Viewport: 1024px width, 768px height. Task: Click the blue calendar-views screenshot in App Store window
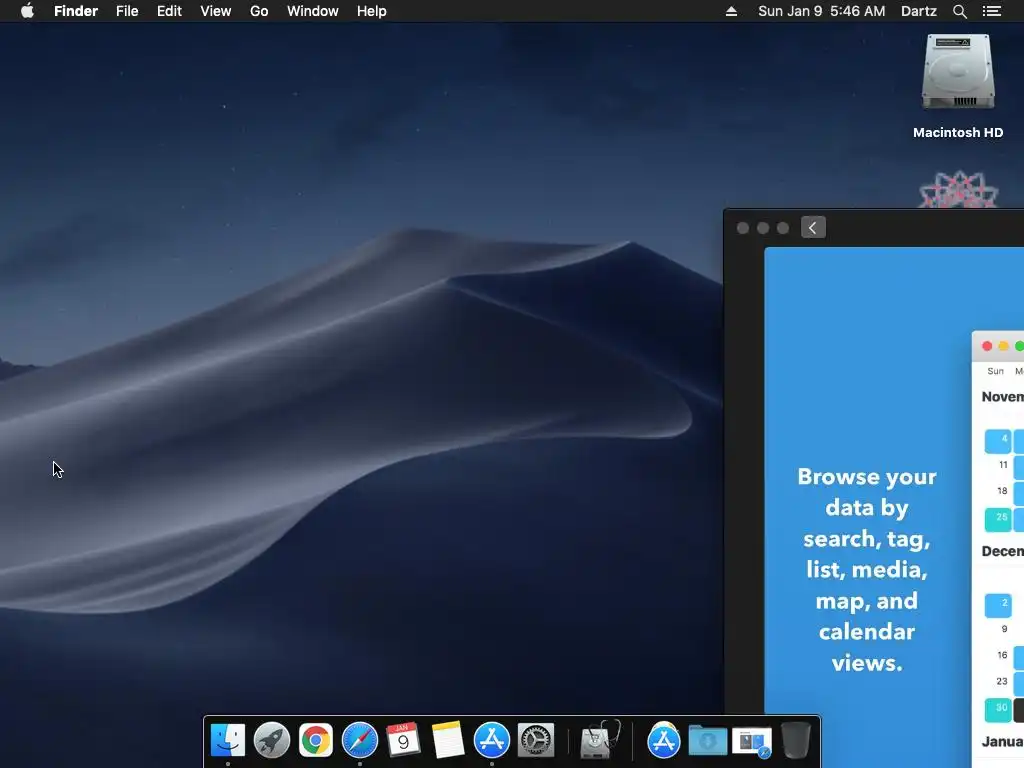click(x=894, y=480)
